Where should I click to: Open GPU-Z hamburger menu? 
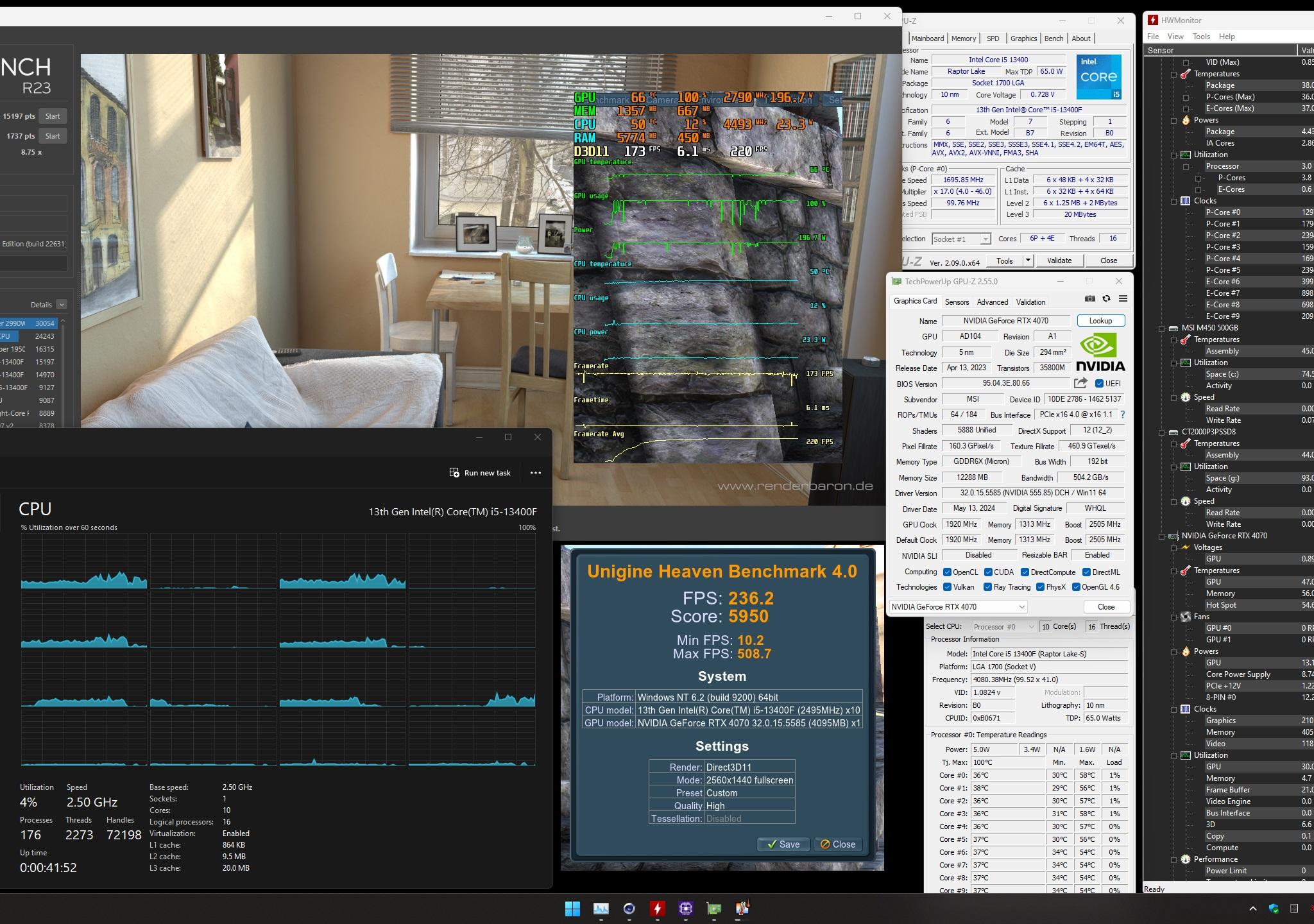click(x=1123, y=298)
